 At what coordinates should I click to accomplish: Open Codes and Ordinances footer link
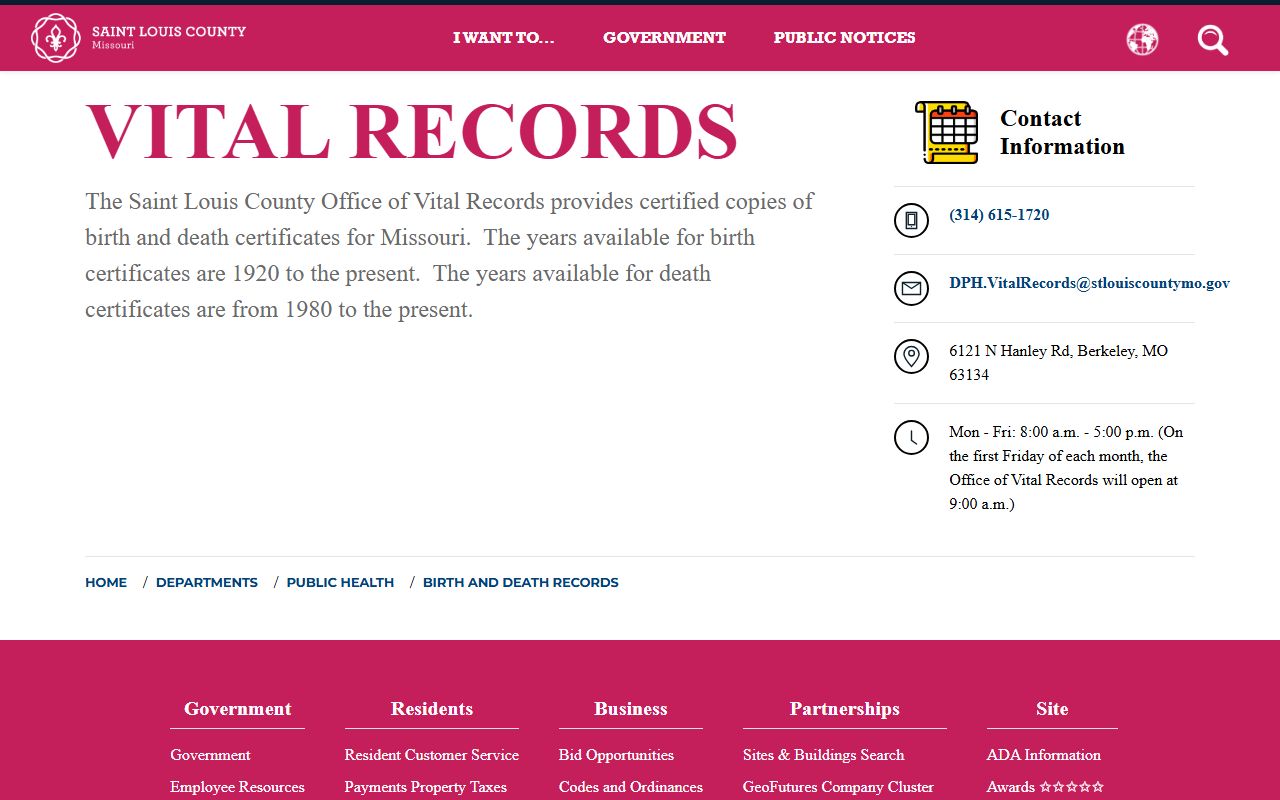point(631,787)
